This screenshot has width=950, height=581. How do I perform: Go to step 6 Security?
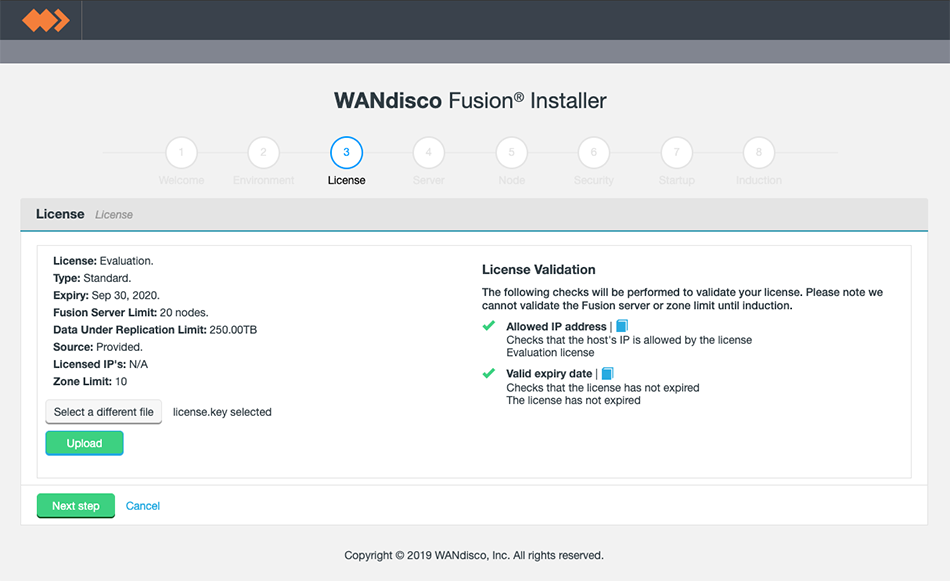(x=594, y=153)
